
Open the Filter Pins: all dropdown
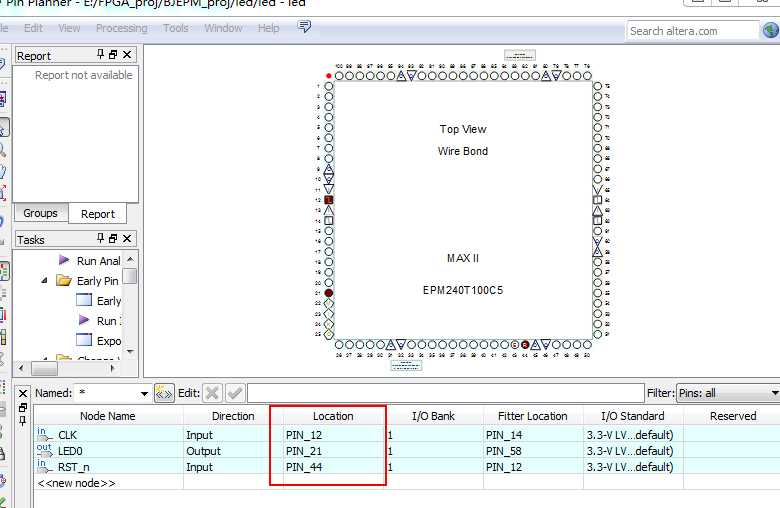(728, 393)
